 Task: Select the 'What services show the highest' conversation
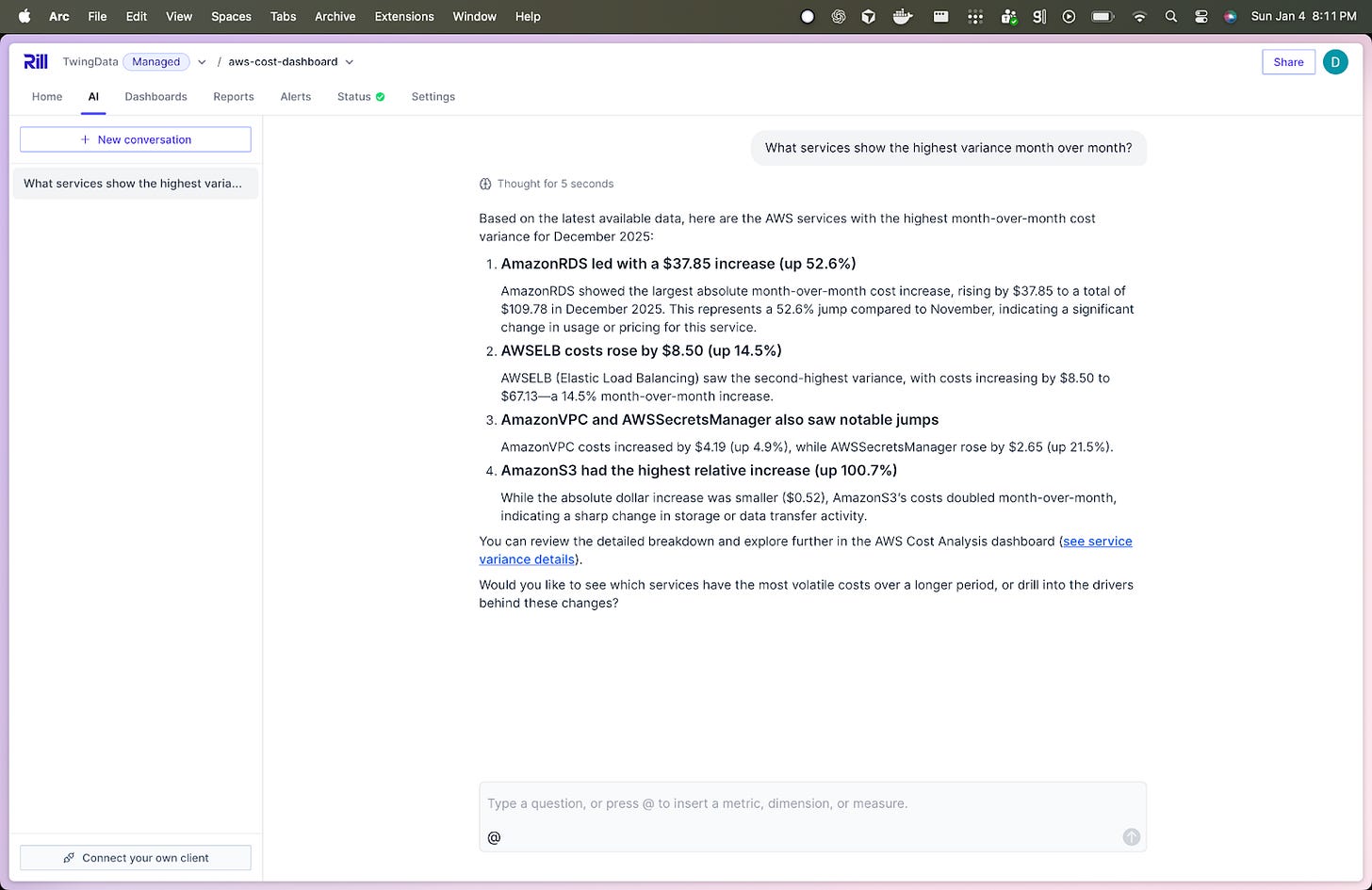[135, 184]
